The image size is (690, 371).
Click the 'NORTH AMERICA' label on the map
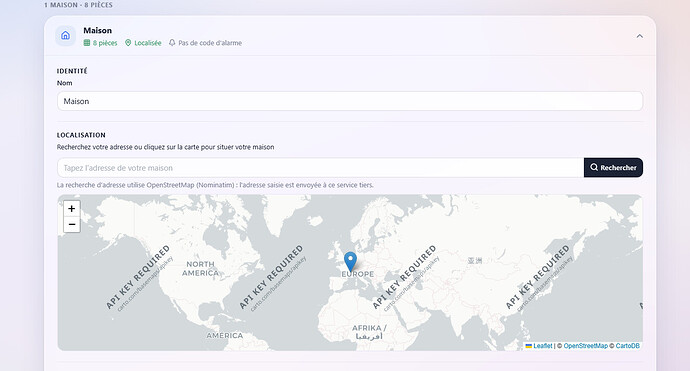(x=200, y=268)
